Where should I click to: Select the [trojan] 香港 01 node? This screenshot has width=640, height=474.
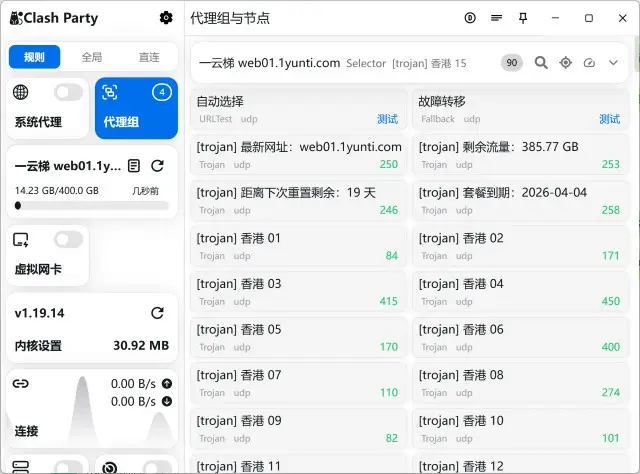point(298,246)
